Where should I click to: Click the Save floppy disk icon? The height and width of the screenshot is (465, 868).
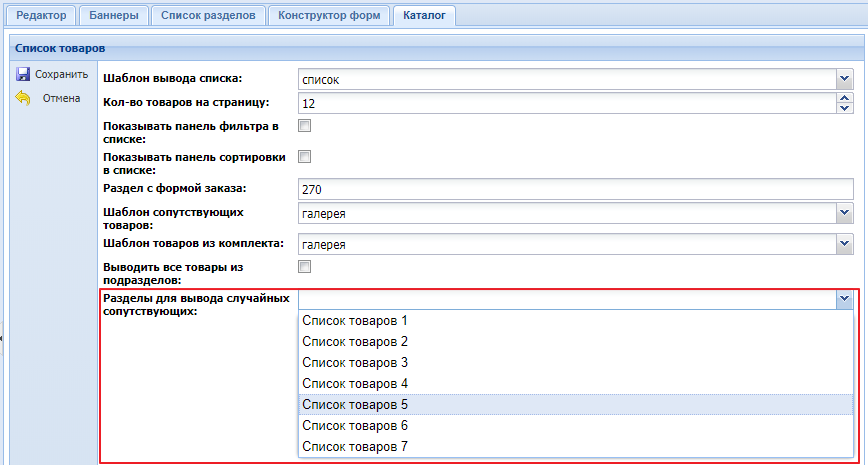click(x=23, y=75)
